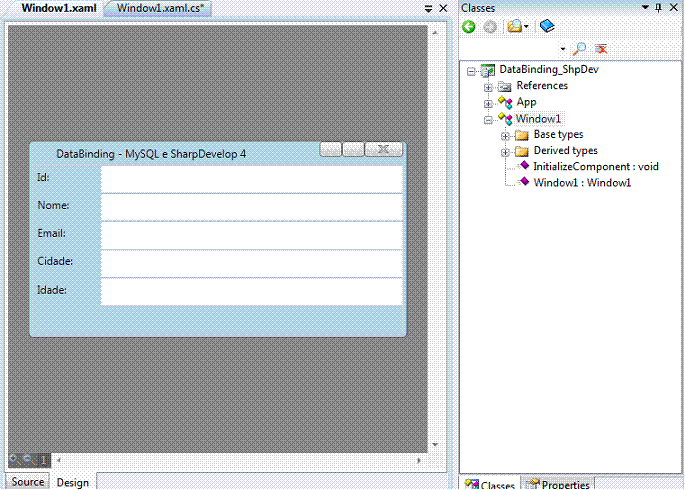Switch to the Source view tab

27,481
